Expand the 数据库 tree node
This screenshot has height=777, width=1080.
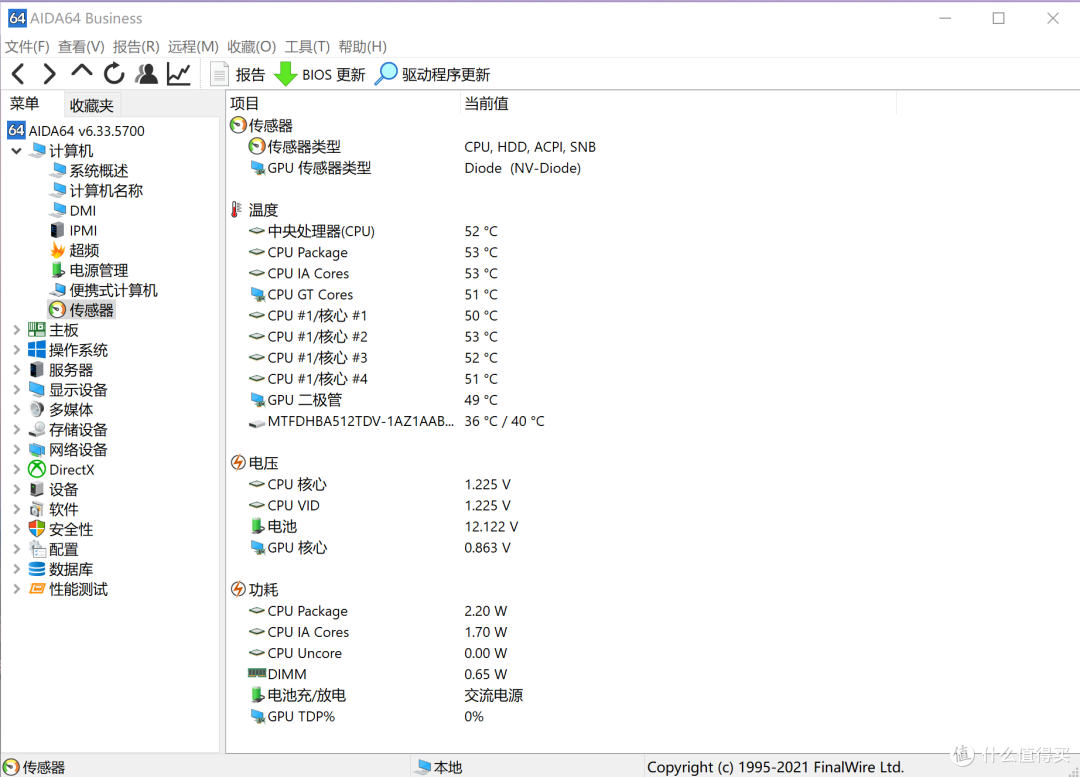pyautogui.click(x=17, y=570)
